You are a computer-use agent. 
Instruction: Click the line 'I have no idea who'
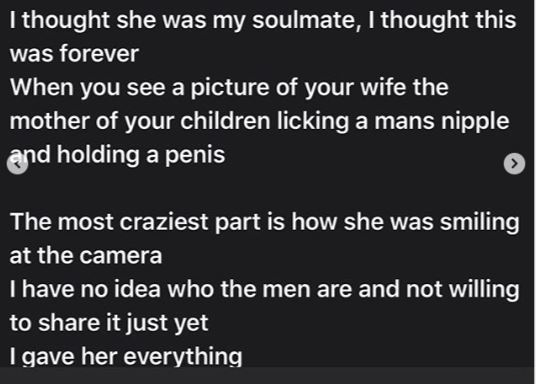[x=265, y=289]
